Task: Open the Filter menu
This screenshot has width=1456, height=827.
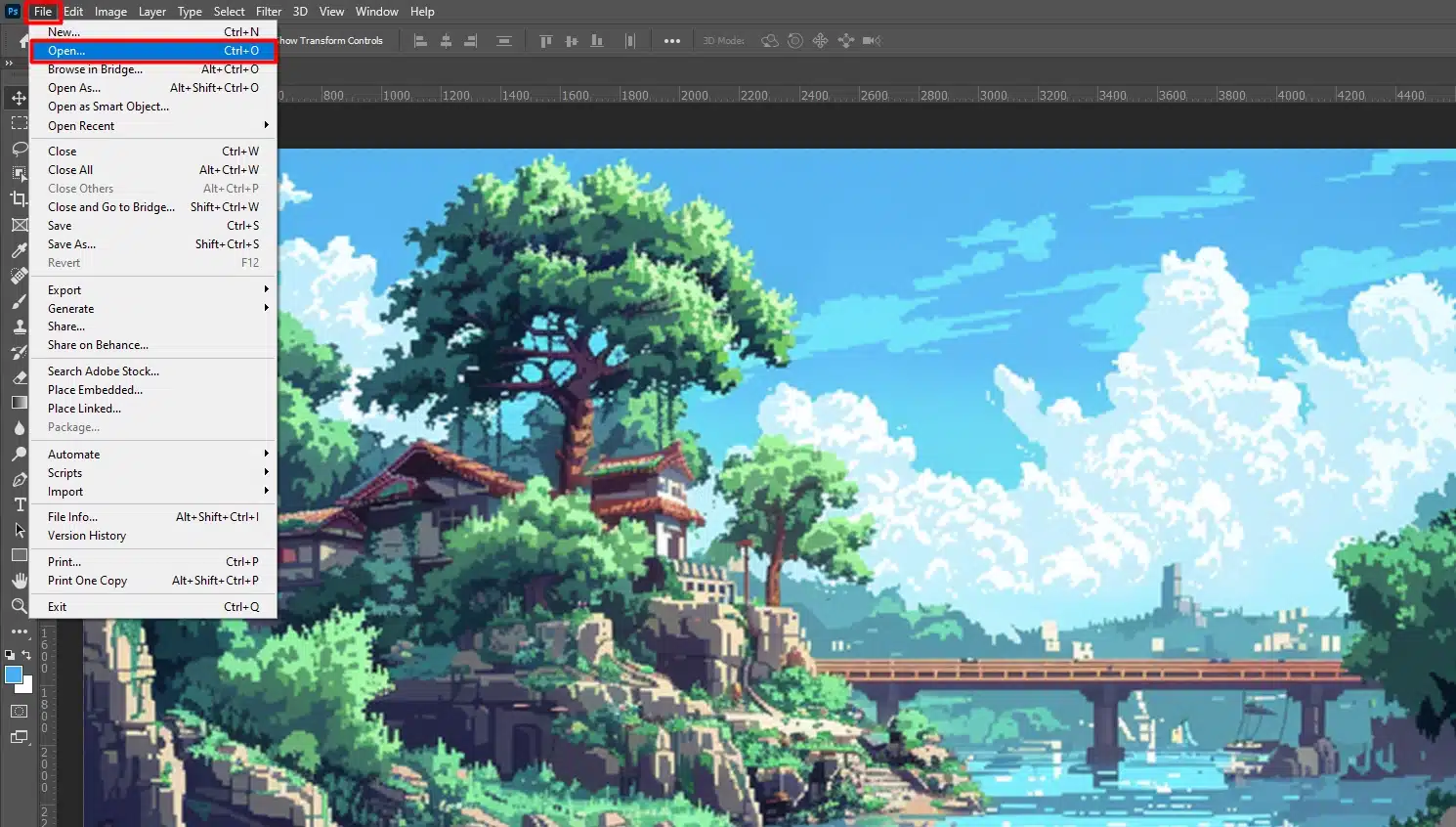Action: pos(269,12)
